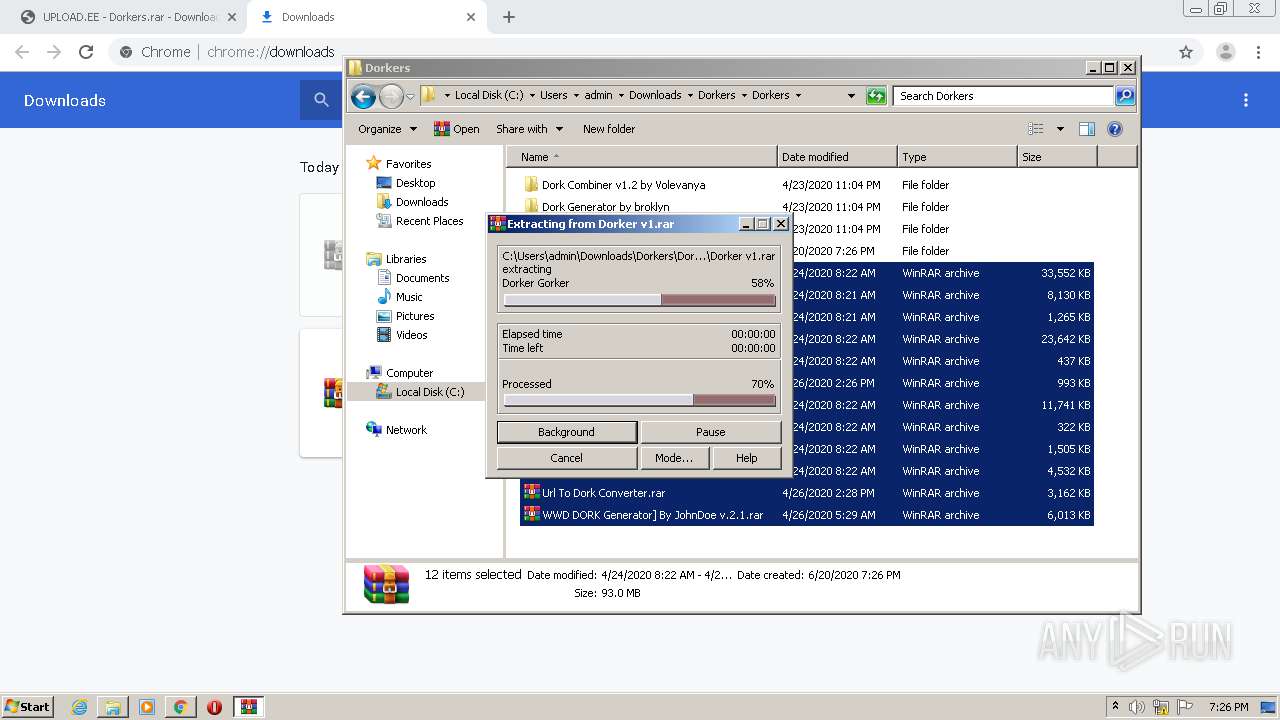Click the Processed progress bar at 70%

(639, 400)
